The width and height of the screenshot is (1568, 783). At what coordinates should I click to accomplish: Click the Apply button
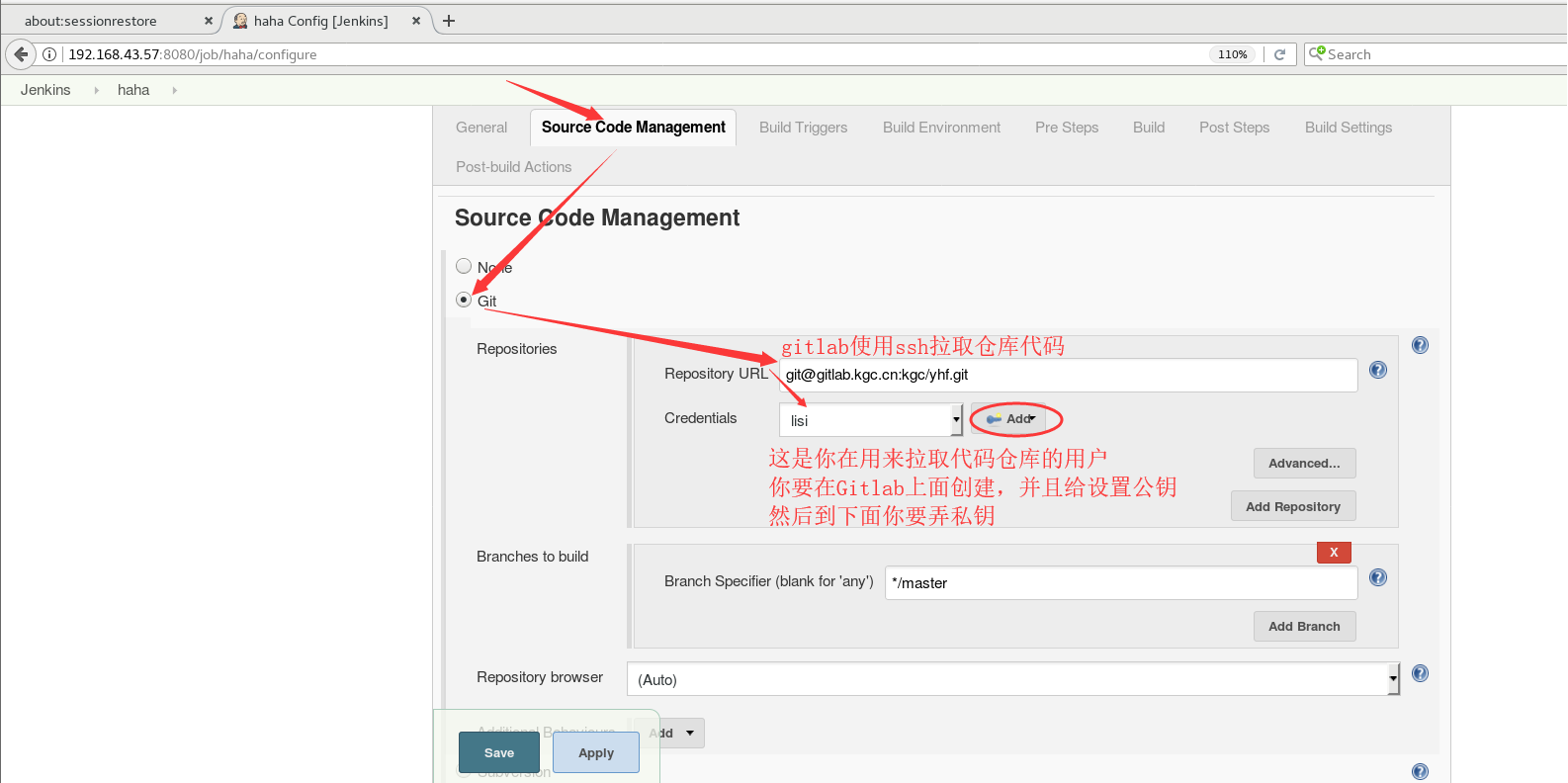pyautogui.click(x=596, y=752)
